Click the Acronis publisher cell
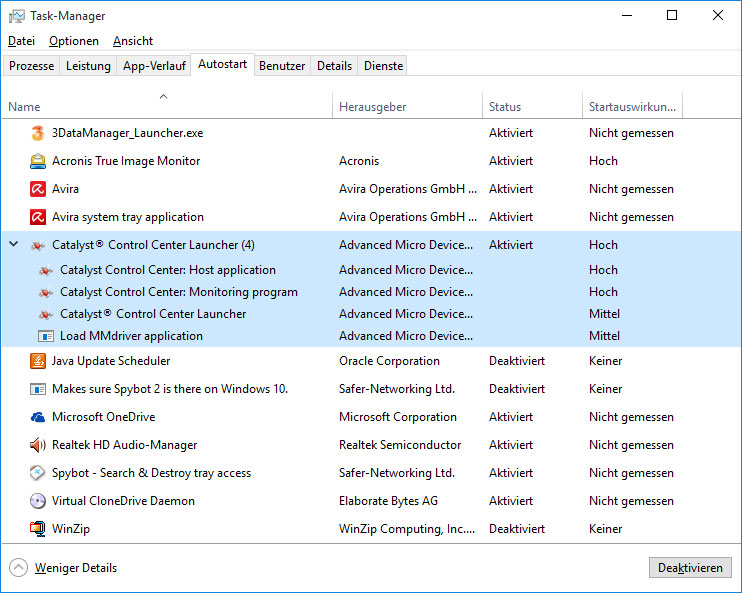 359,161
